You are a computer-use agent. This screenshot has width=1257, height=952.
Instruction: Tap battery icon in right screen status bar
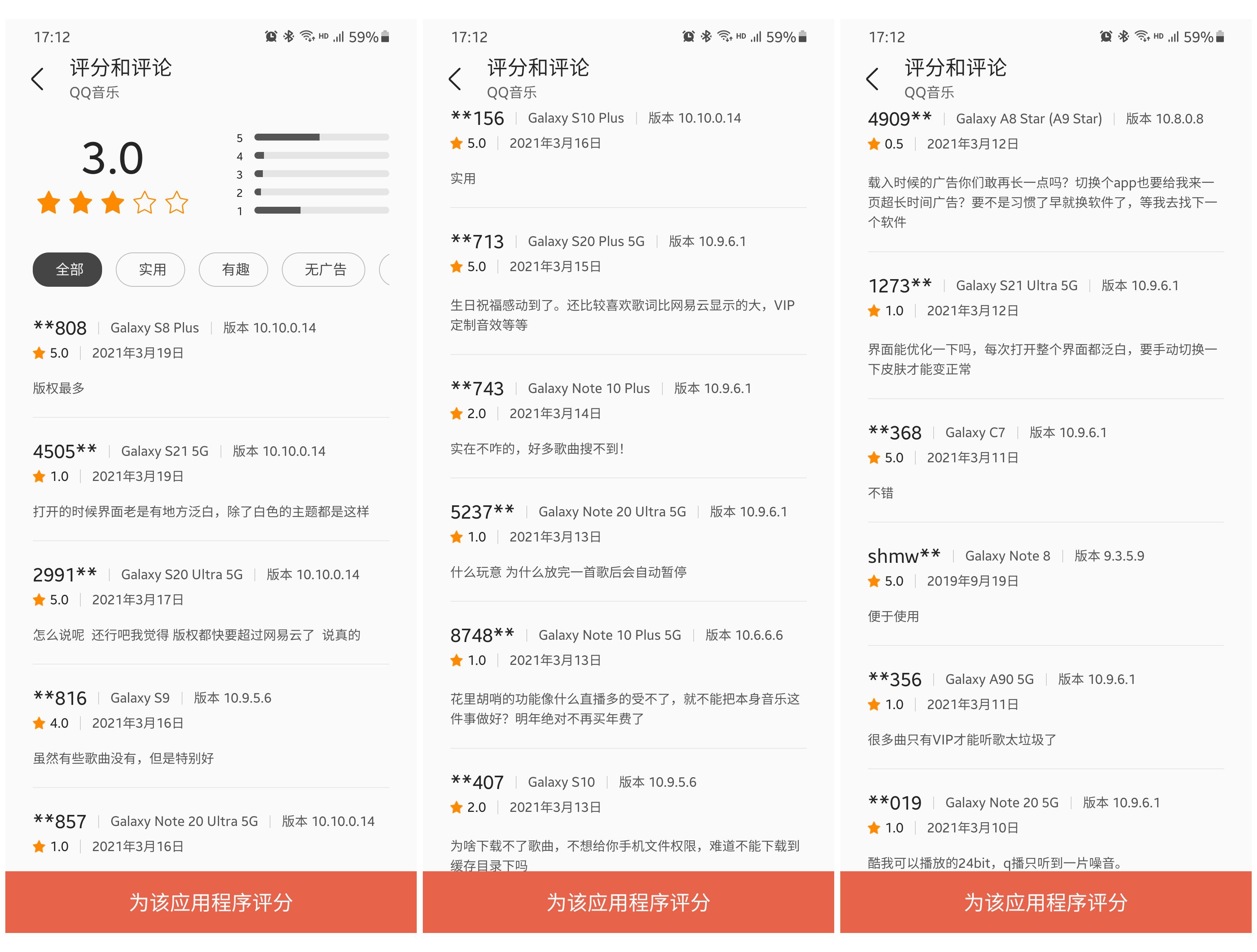1220,37
